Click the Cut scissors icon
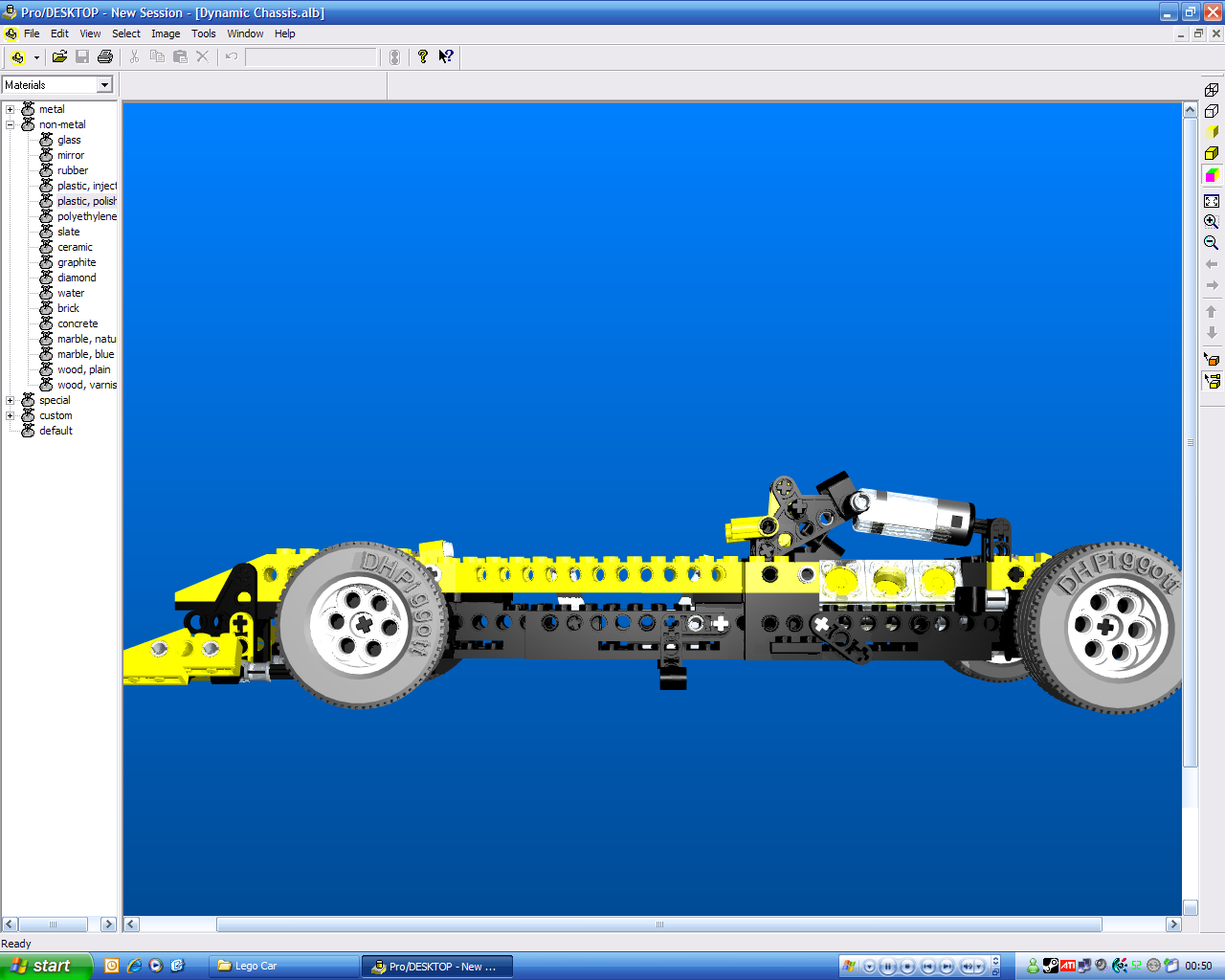 (x=134, y=57)
